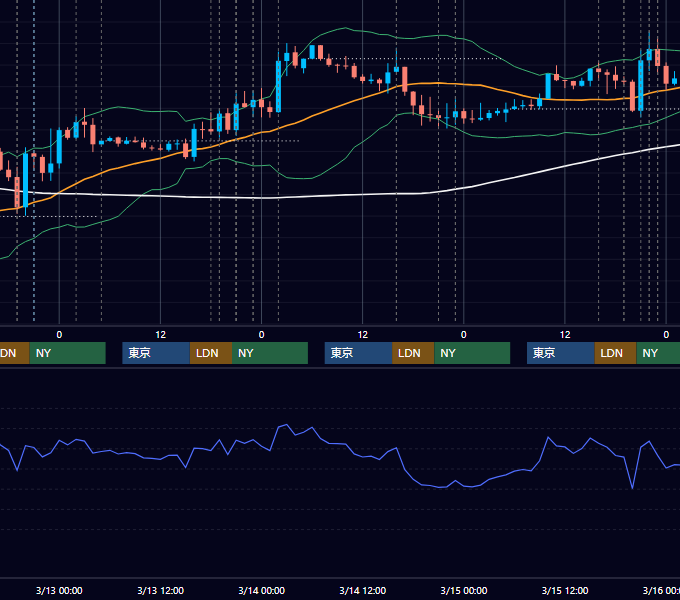Click the 3/14 12:00 time axis label
680x600 pixels.
(x=363, y=590)
